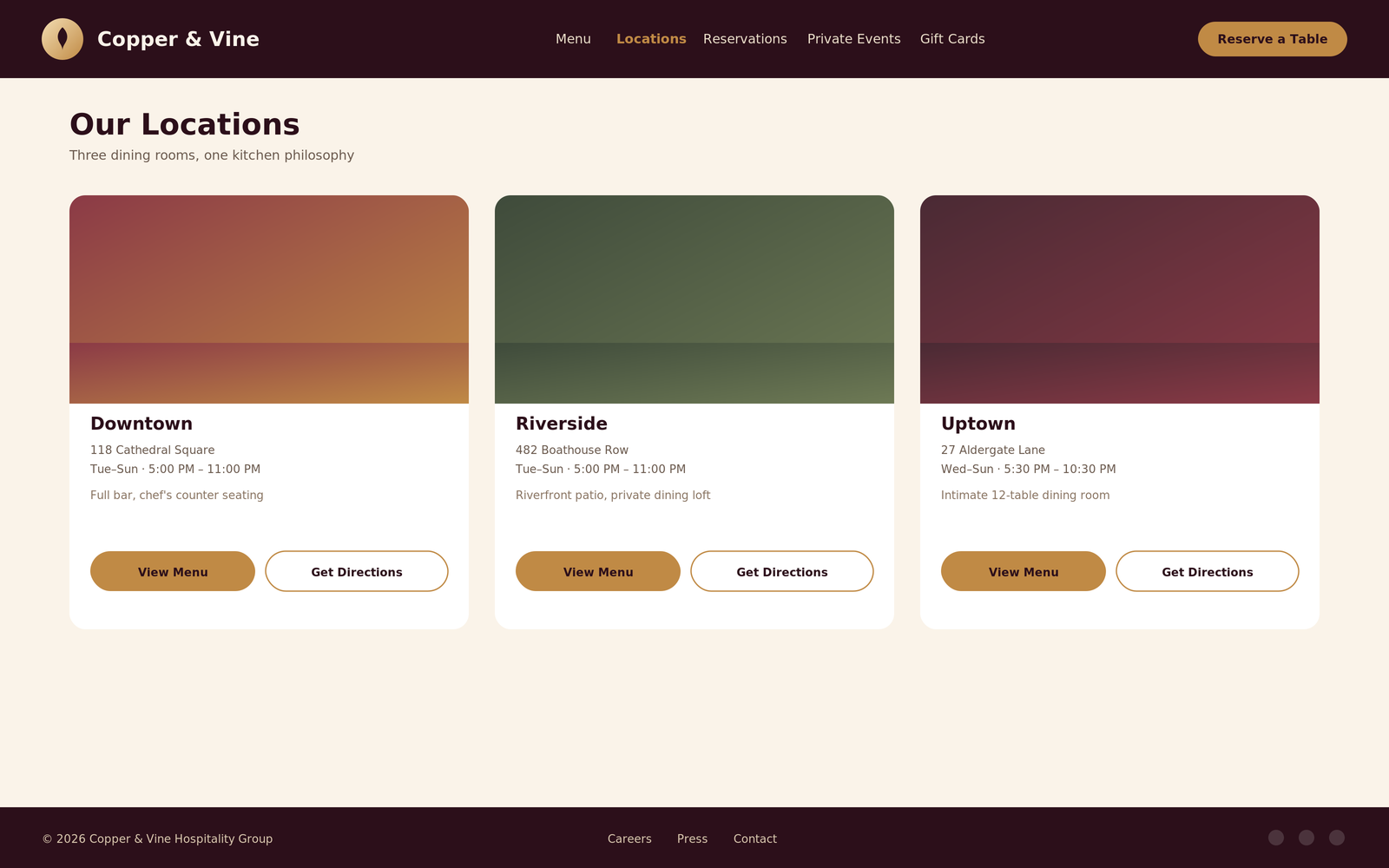Open Private Events in the navigation

coord(854,39)
